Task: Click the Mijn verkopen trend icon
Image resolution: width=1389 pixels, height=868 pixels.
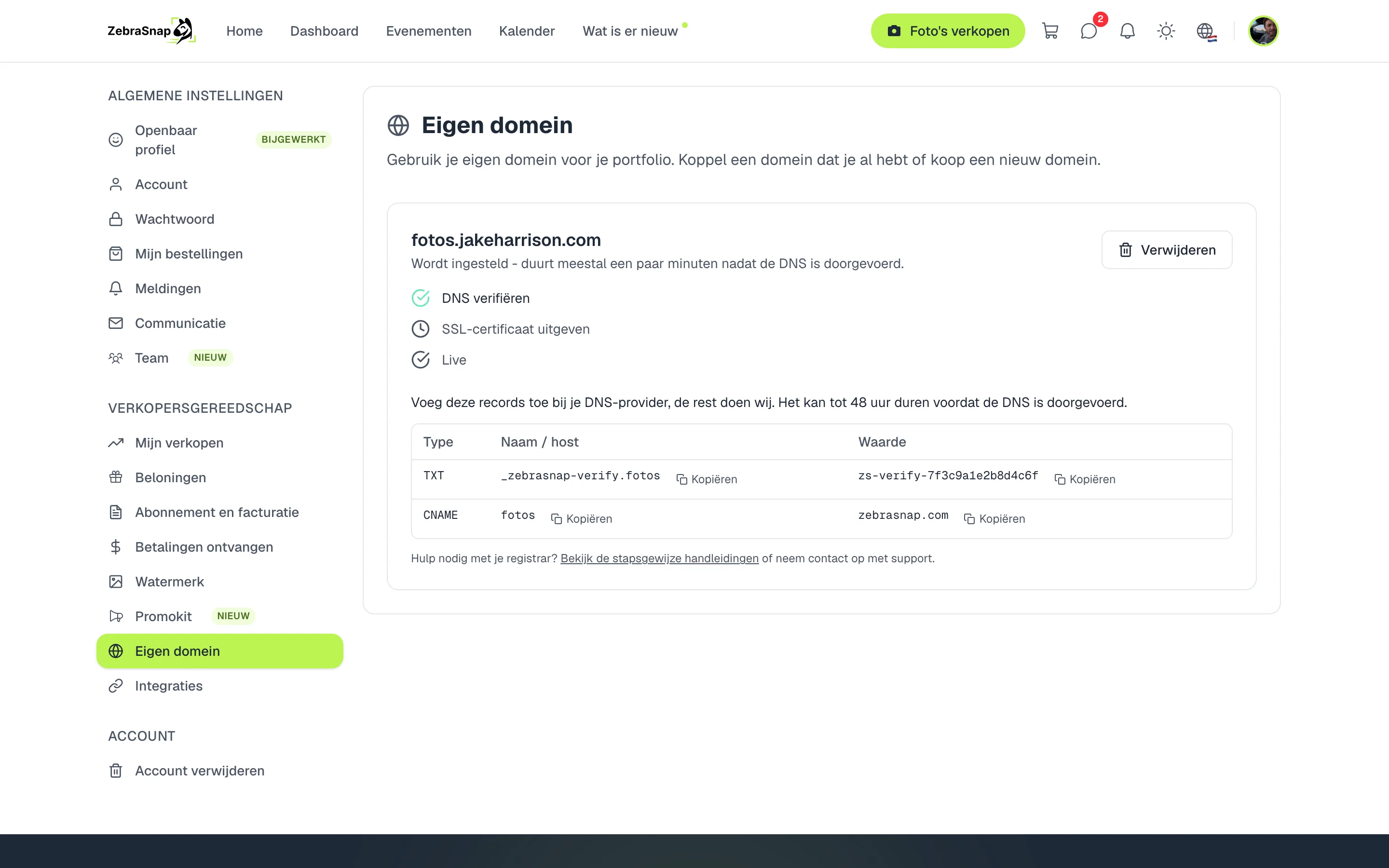Action: pyautogui.click(x=116, y=443)
